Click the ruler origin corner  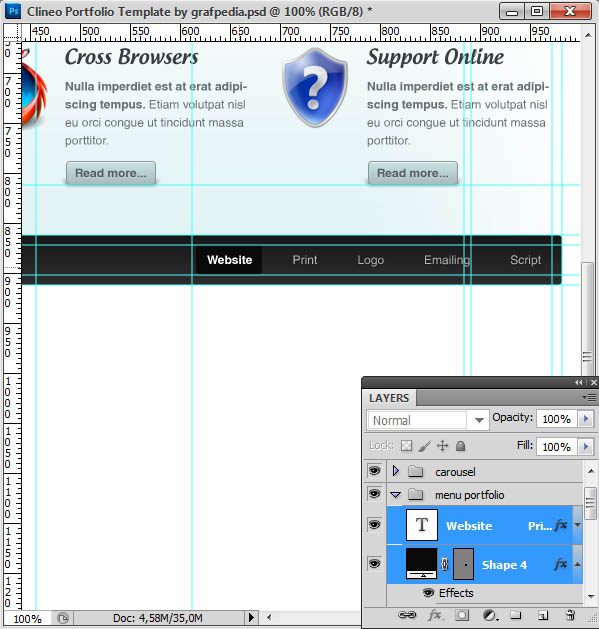(x=12, y=32)
